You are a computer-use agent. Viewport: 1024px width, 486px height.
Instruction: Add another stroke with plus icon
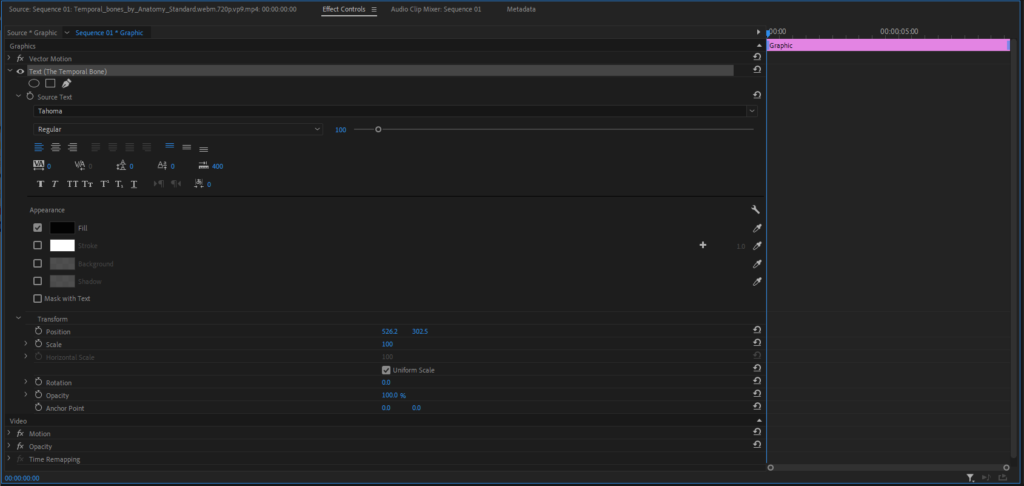pyautogui.click(x=703, y=245)
